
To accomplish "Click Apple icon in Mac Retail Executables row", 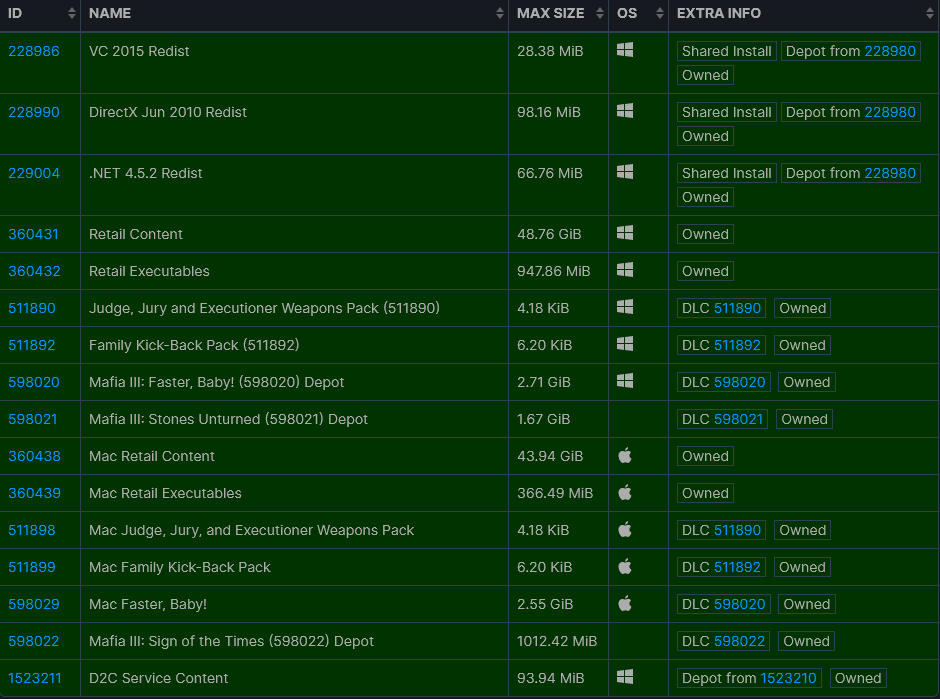I will (625, 493).
